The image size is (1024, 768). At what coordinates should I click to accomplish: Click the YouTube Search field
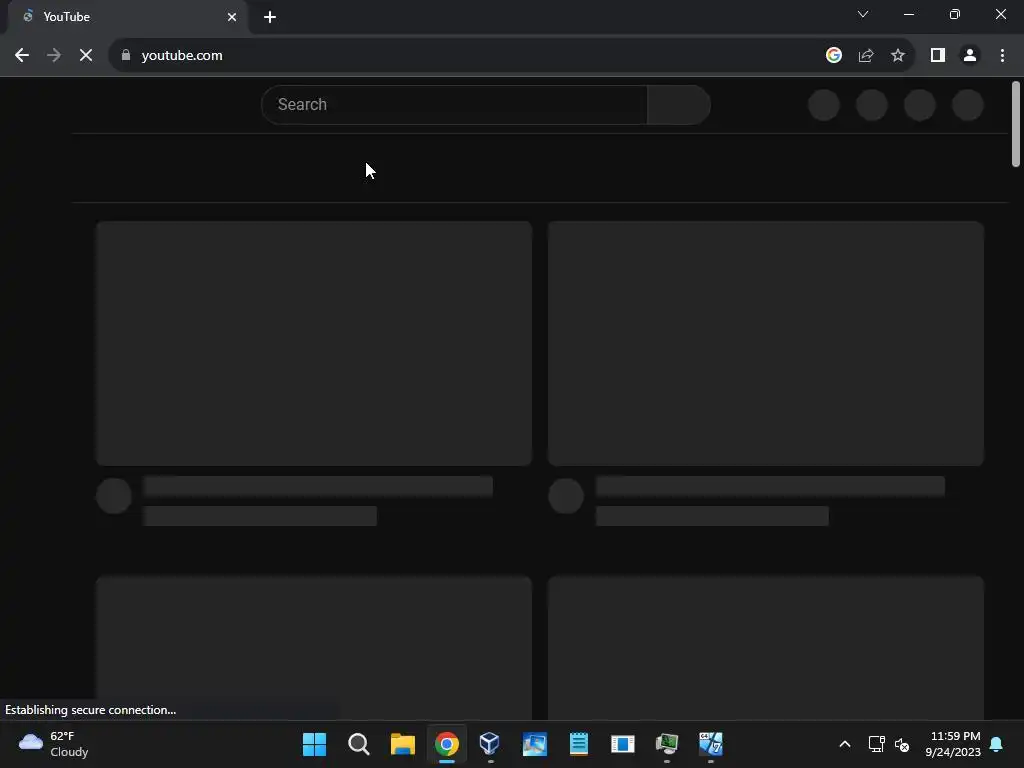coord(455,104)
